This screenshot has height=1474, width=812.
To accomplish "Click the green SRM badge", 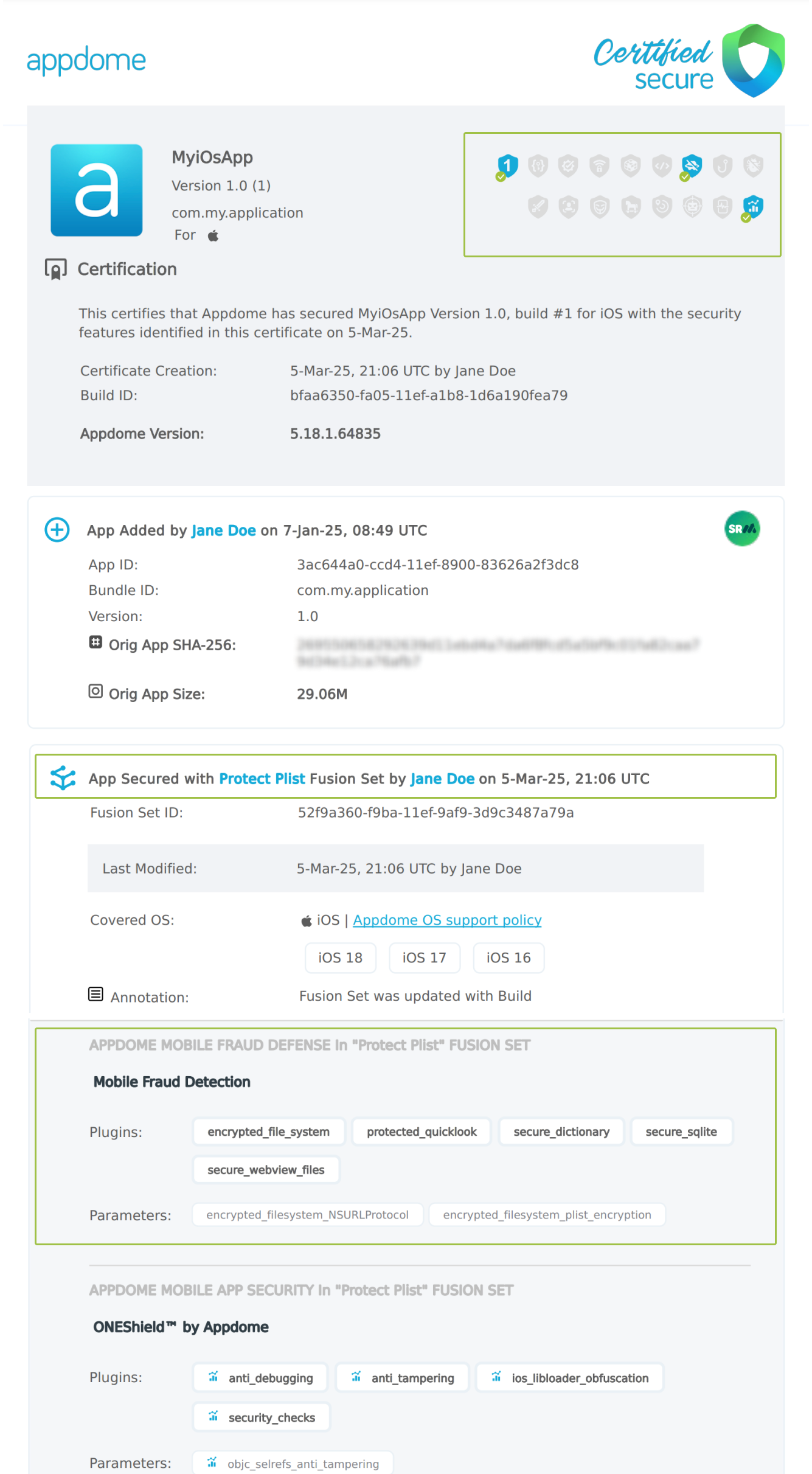I will tap(741, 529).
